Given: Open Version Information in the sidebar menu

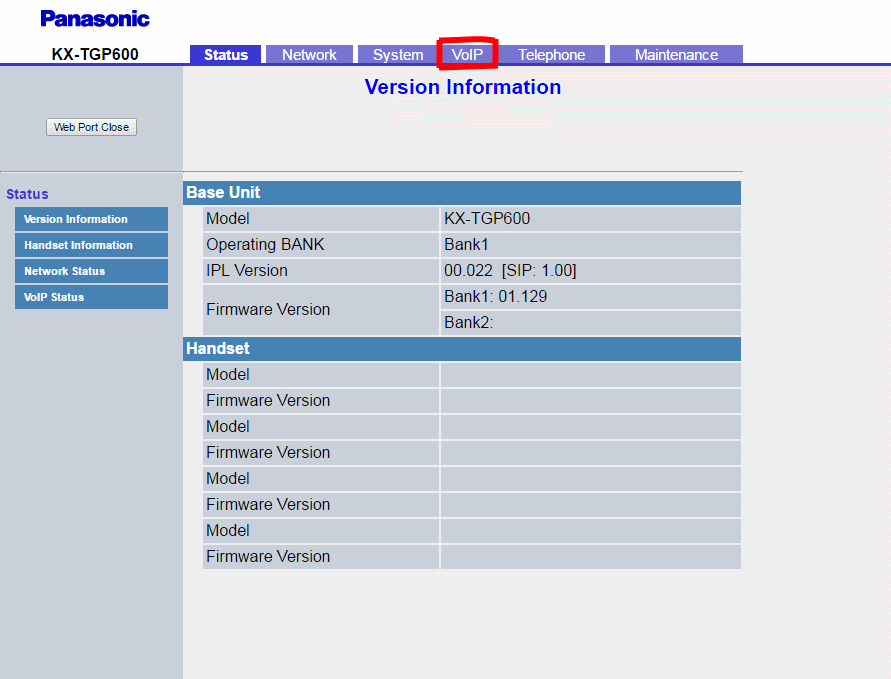Looking at the screenshot, I should [91, 219].
